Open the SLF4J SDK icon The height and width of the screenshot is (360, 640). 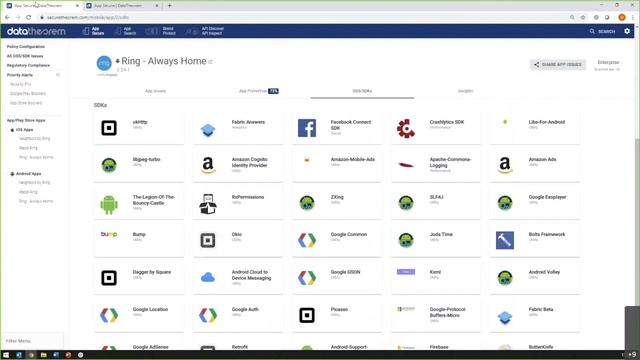click(406, 203)
